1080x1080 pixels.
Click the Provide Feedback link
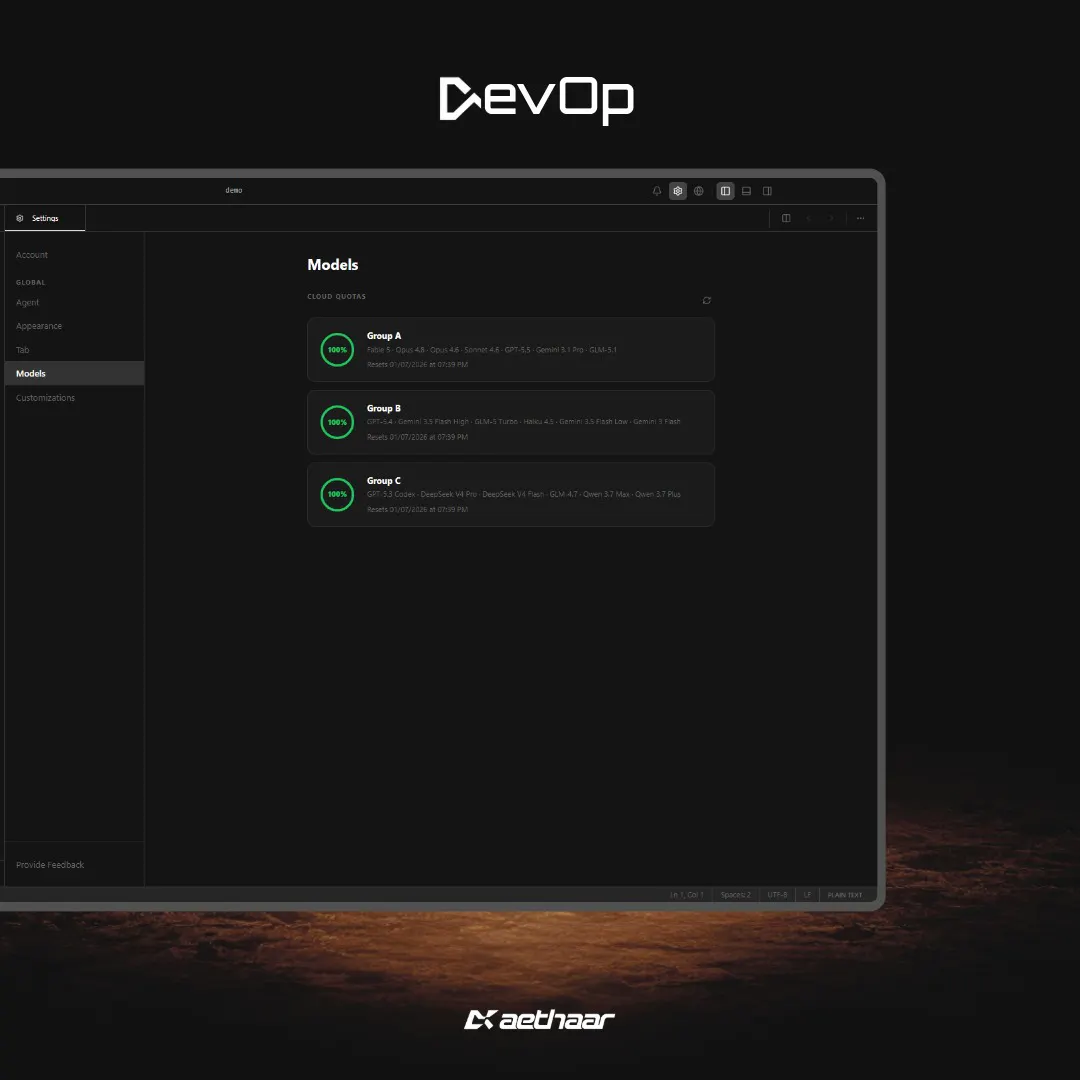click(50, 864)
